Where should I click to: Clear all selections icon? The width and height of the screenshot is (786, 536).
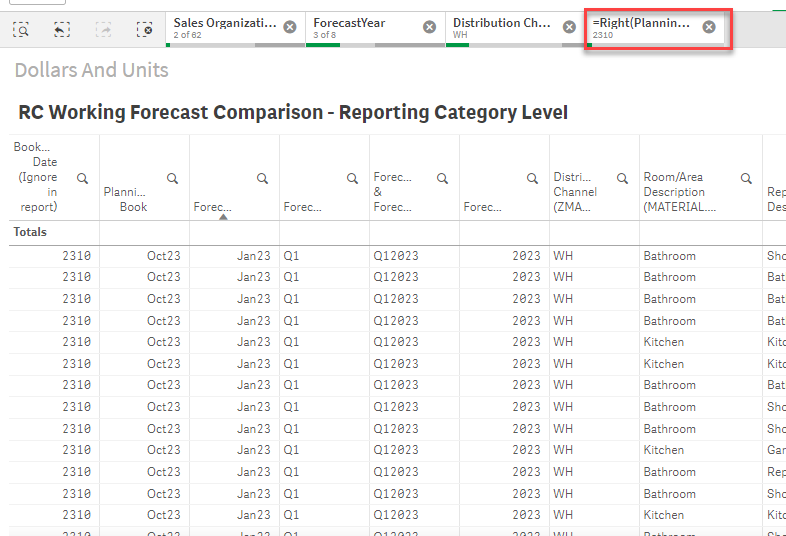(x=144, y=30)
